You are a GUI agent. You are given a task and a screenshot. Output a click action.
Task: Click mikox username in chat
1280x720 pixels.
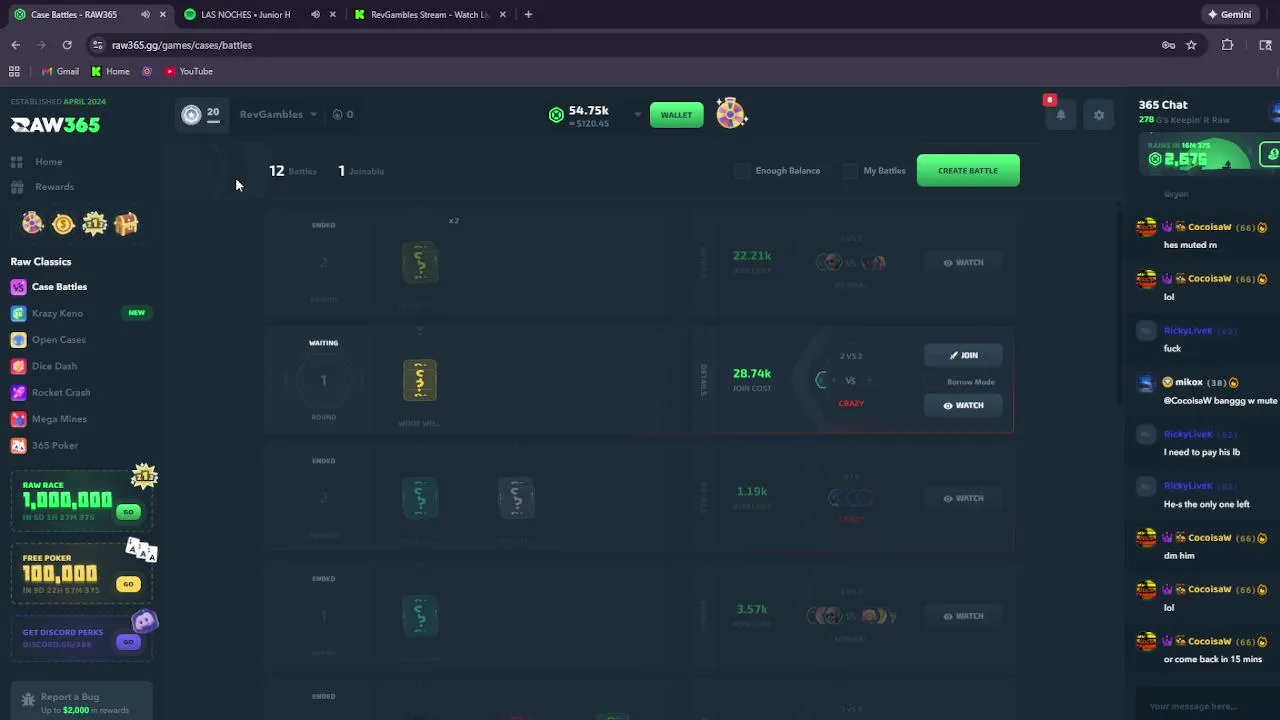[1188, 382]
